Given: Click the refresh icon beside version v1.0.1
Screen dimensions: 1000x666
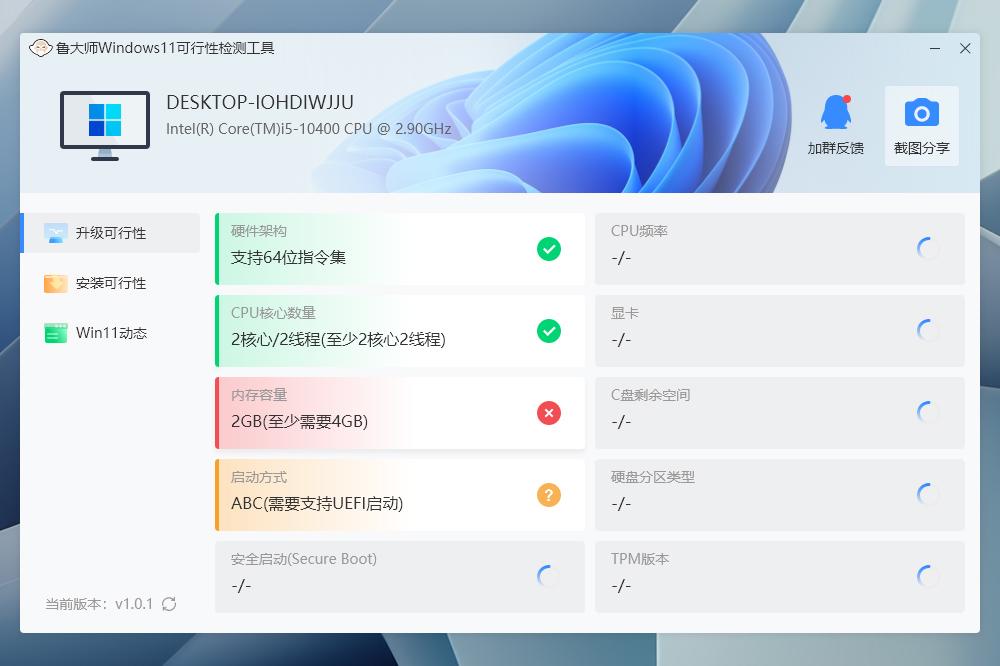Looking at the screenshot, I should click(169, 604).
